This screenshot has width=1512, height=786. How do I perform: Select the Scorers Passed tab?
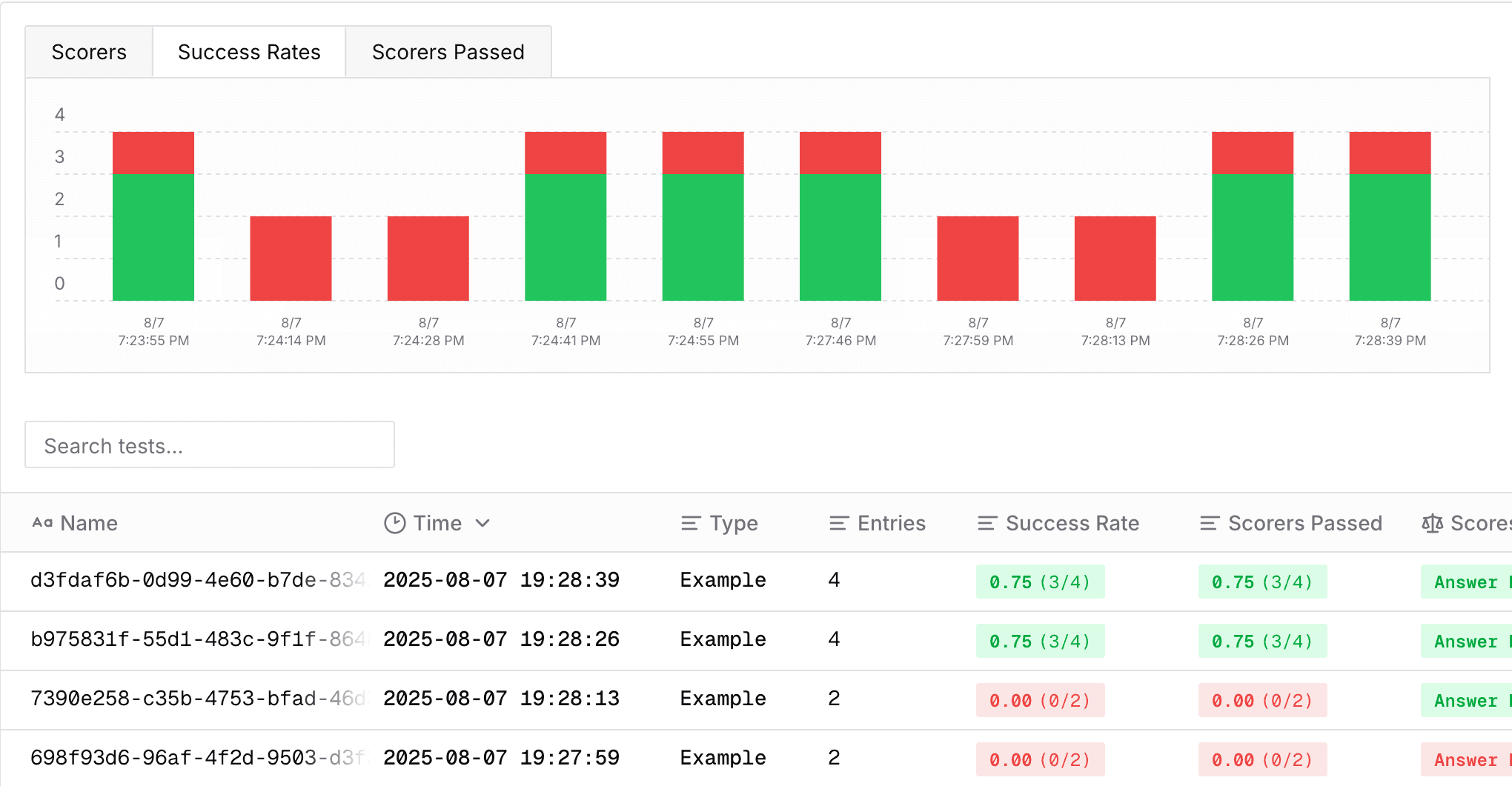pos(448,52)
